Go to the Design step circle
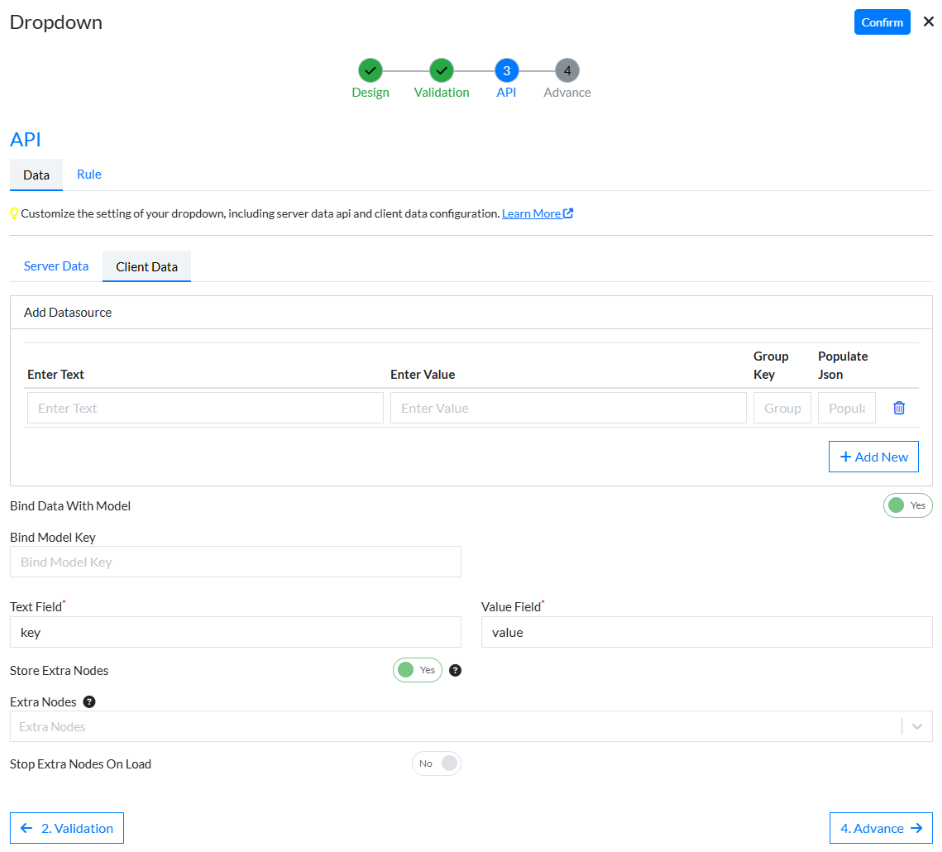The height and width of the screenshot is (852, 942). [x=370, y=70]
